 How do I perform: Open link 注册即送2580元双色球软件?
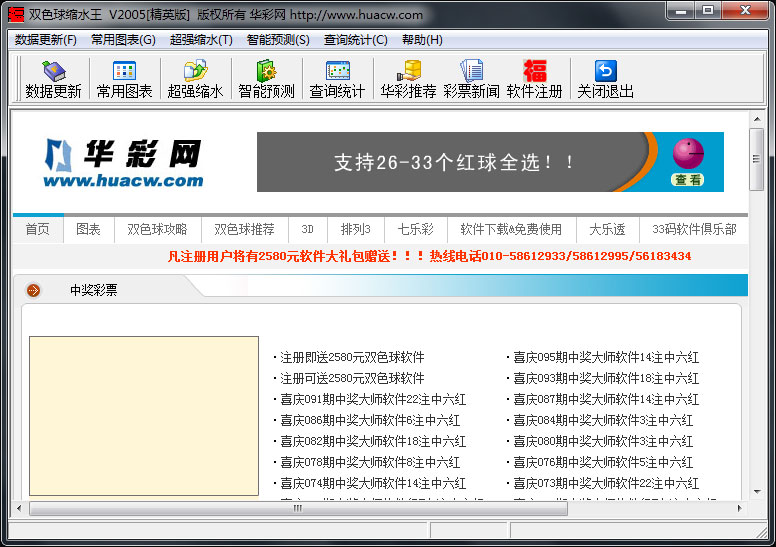click(352, 357)
